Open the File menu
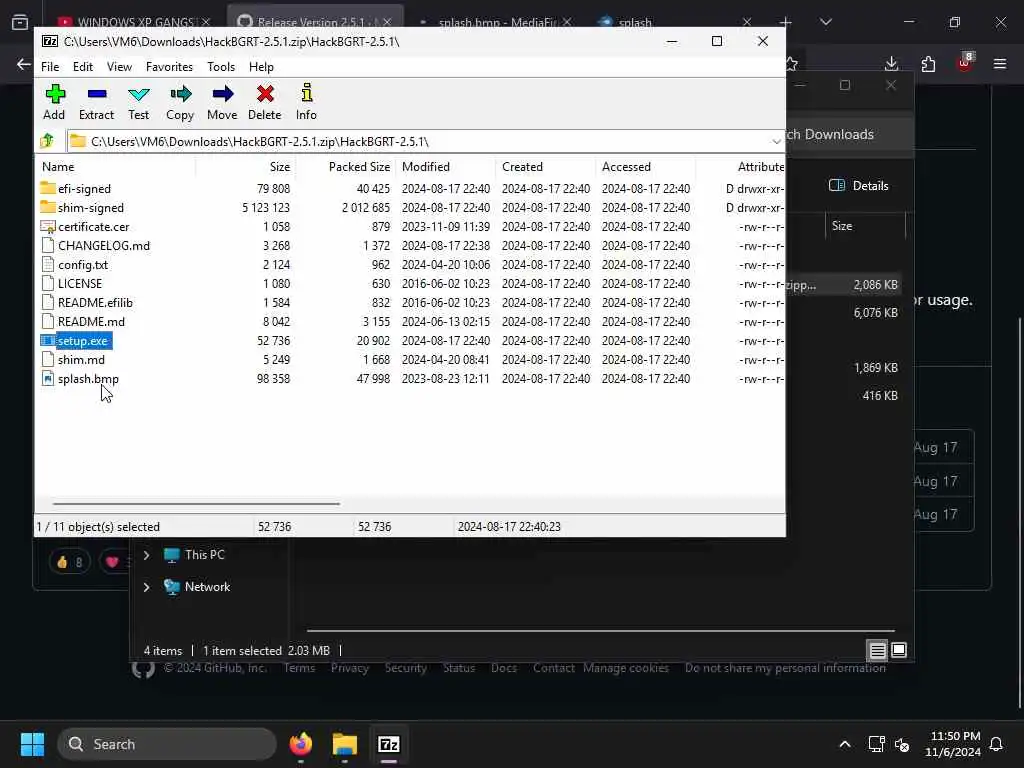This screenshot has height=768, width=1024. click(50, 67)
